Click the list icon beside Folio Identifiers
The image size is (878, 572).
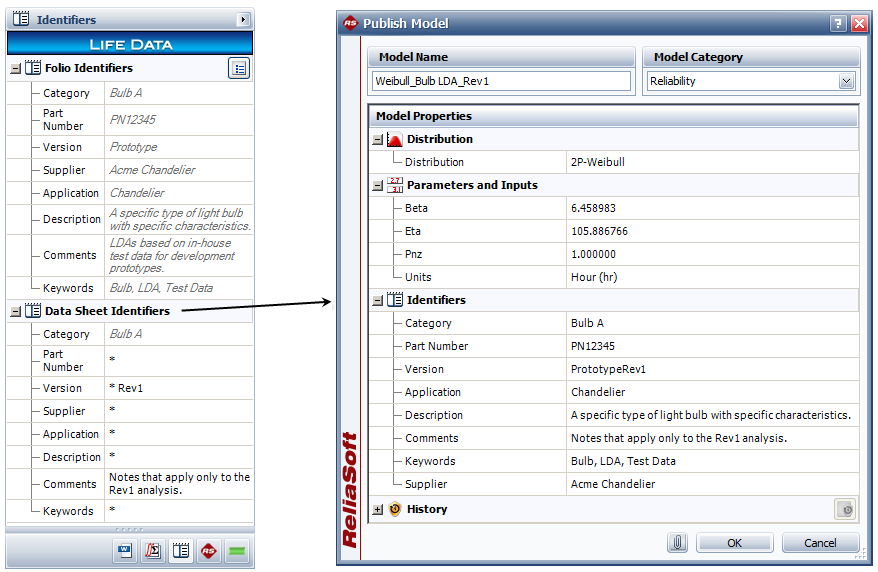(x=238, y=68)
